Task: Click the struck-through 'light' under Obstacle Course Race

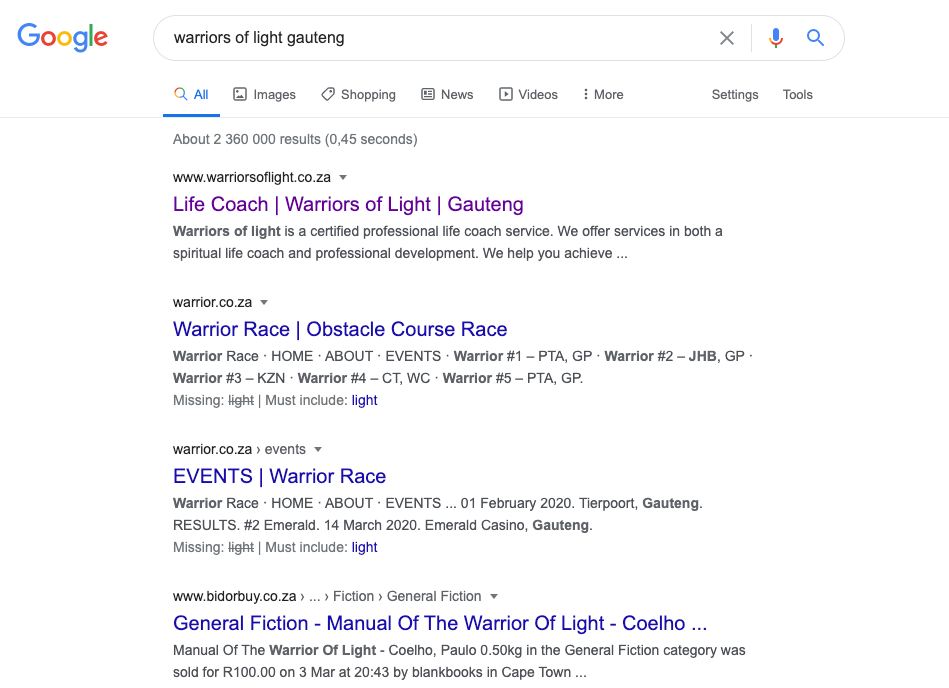Action: click(241, 401)
